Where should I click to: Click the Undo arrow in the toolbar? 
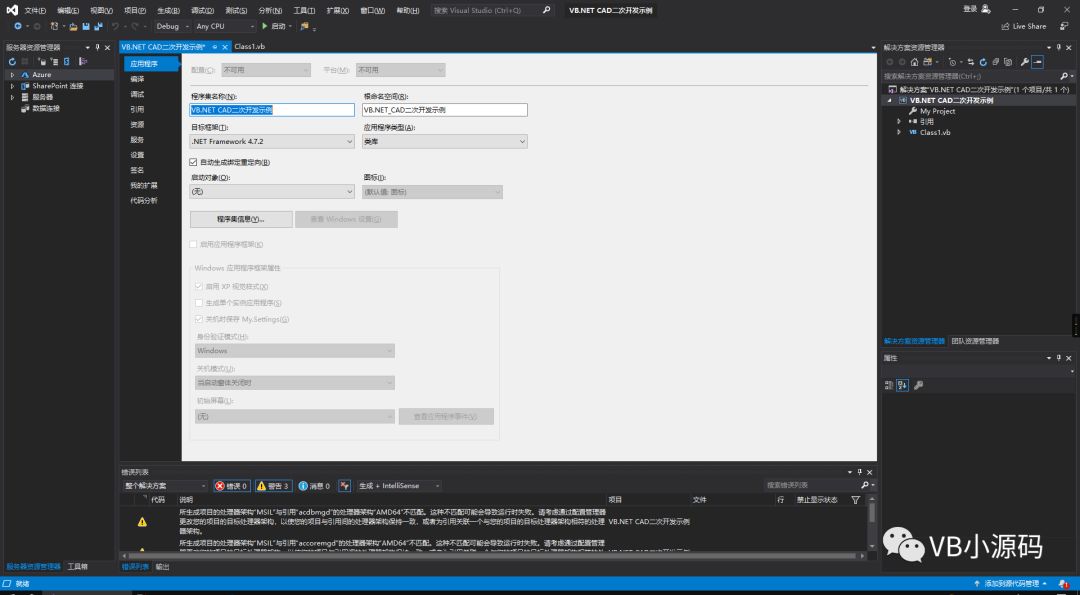[x=116, y=26]
